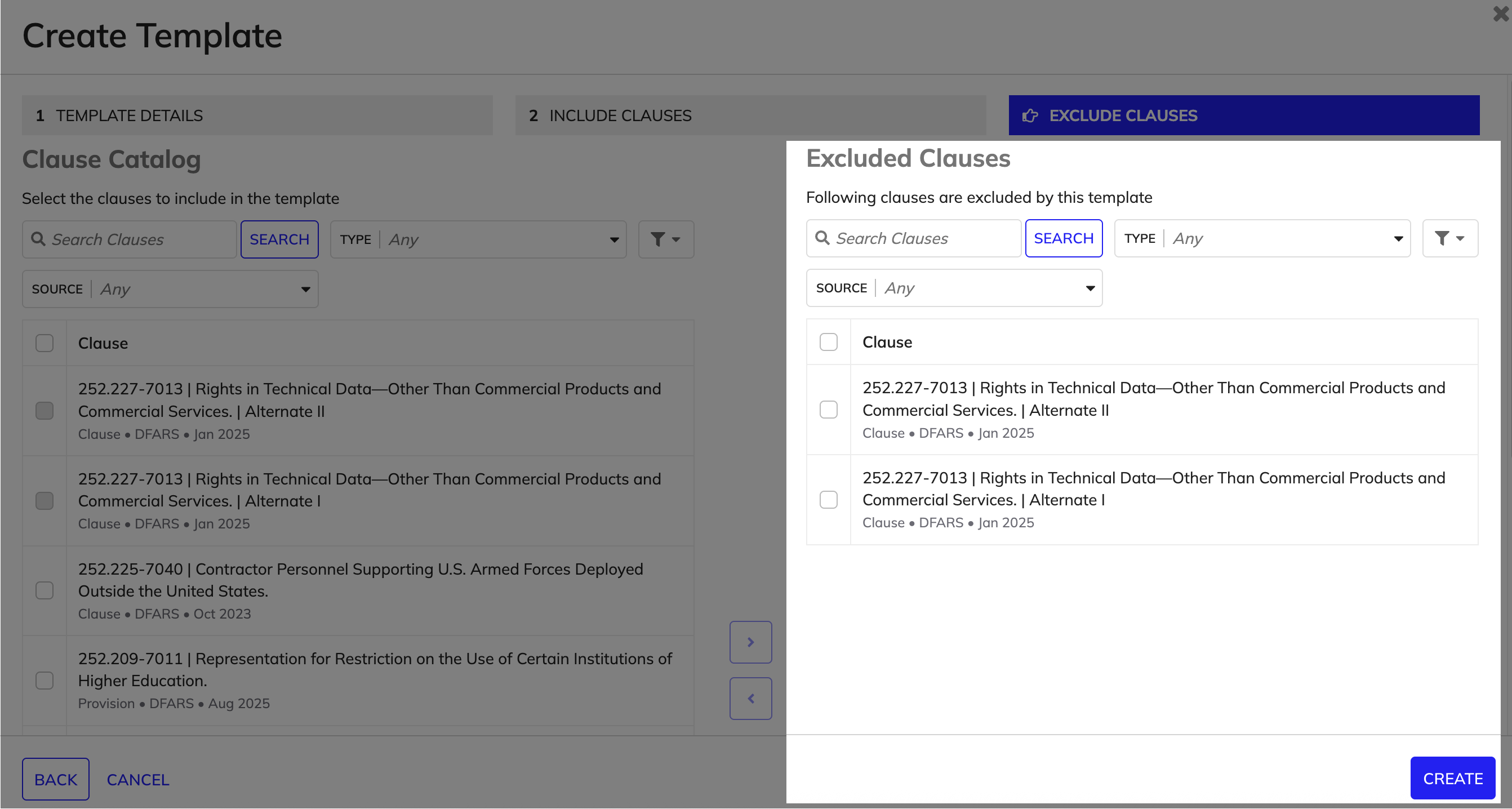This screenshot has height=809, width=1512.
Task: Go to step 1 Template Details tab
Action: [x=257, y=115]
